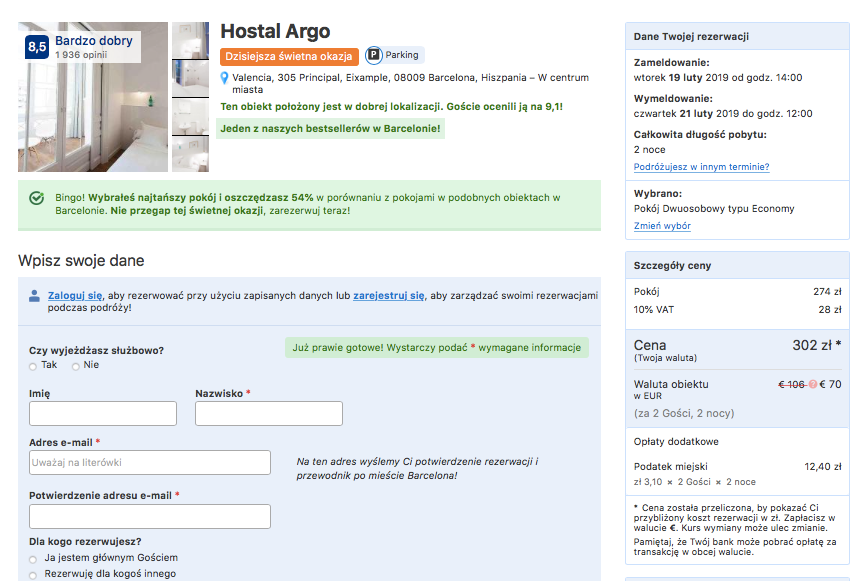Click the blue location pin icon
The height and width of the screenshot is (581, 858).
(224, 78)
